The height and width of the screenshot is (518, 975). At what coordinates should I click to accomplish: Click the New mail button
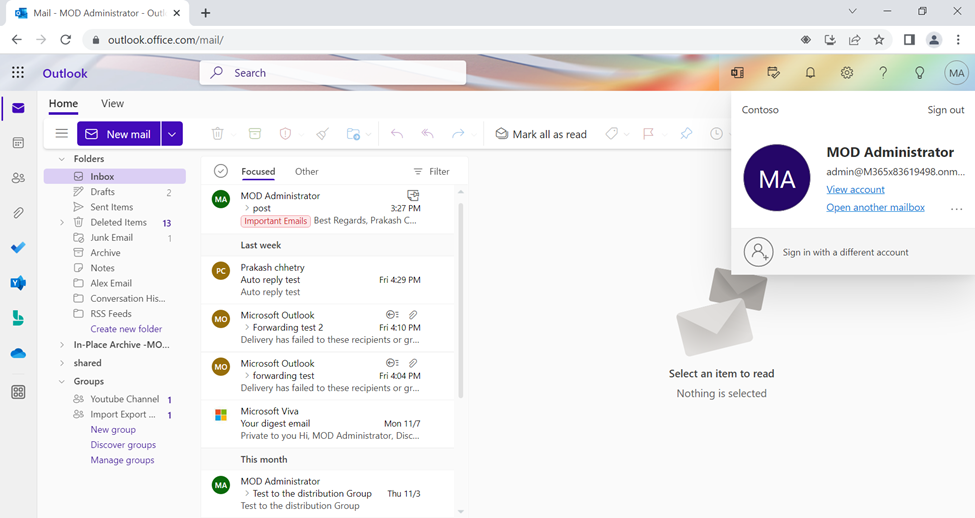pyautogui.click(x=119, y=134)
